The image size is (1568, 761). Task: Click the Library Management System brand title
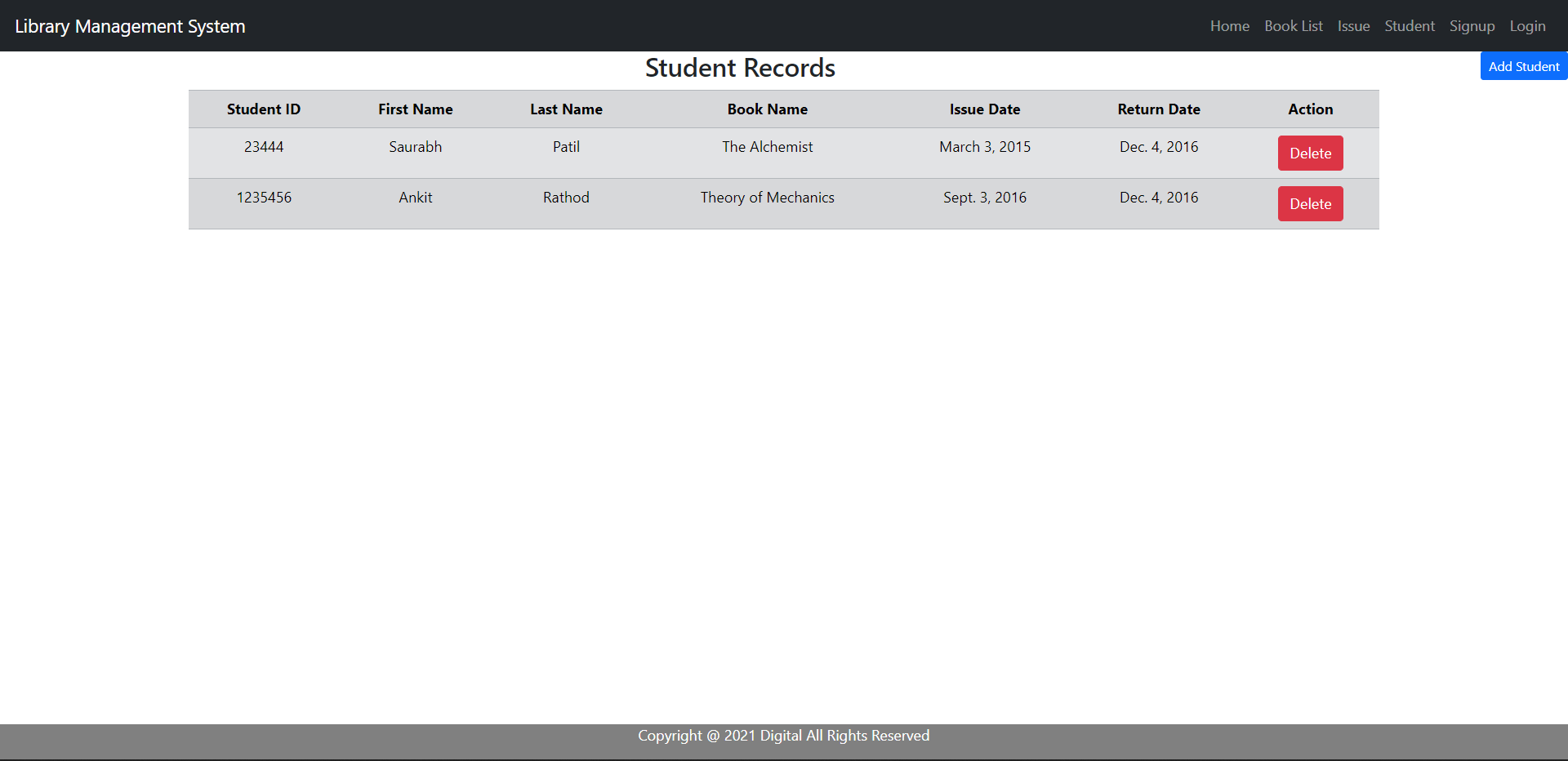coord(131,26)
